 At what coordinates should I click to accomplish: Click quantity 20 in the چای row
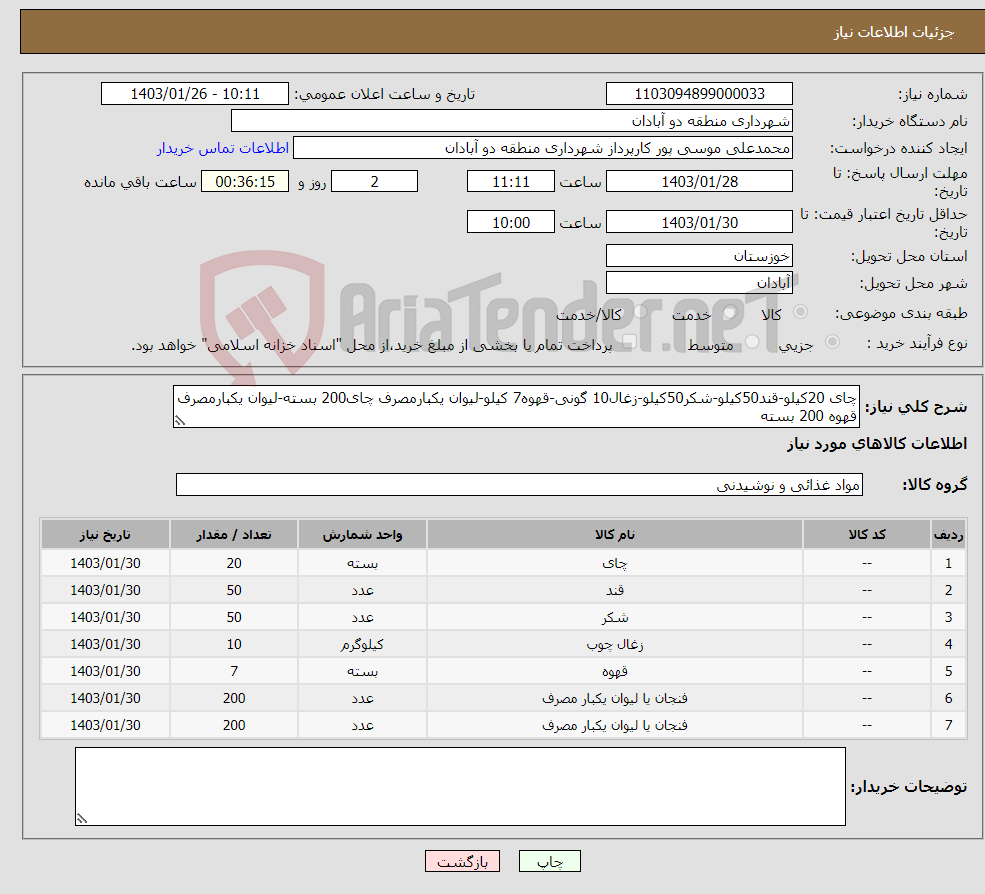(234, 563)
